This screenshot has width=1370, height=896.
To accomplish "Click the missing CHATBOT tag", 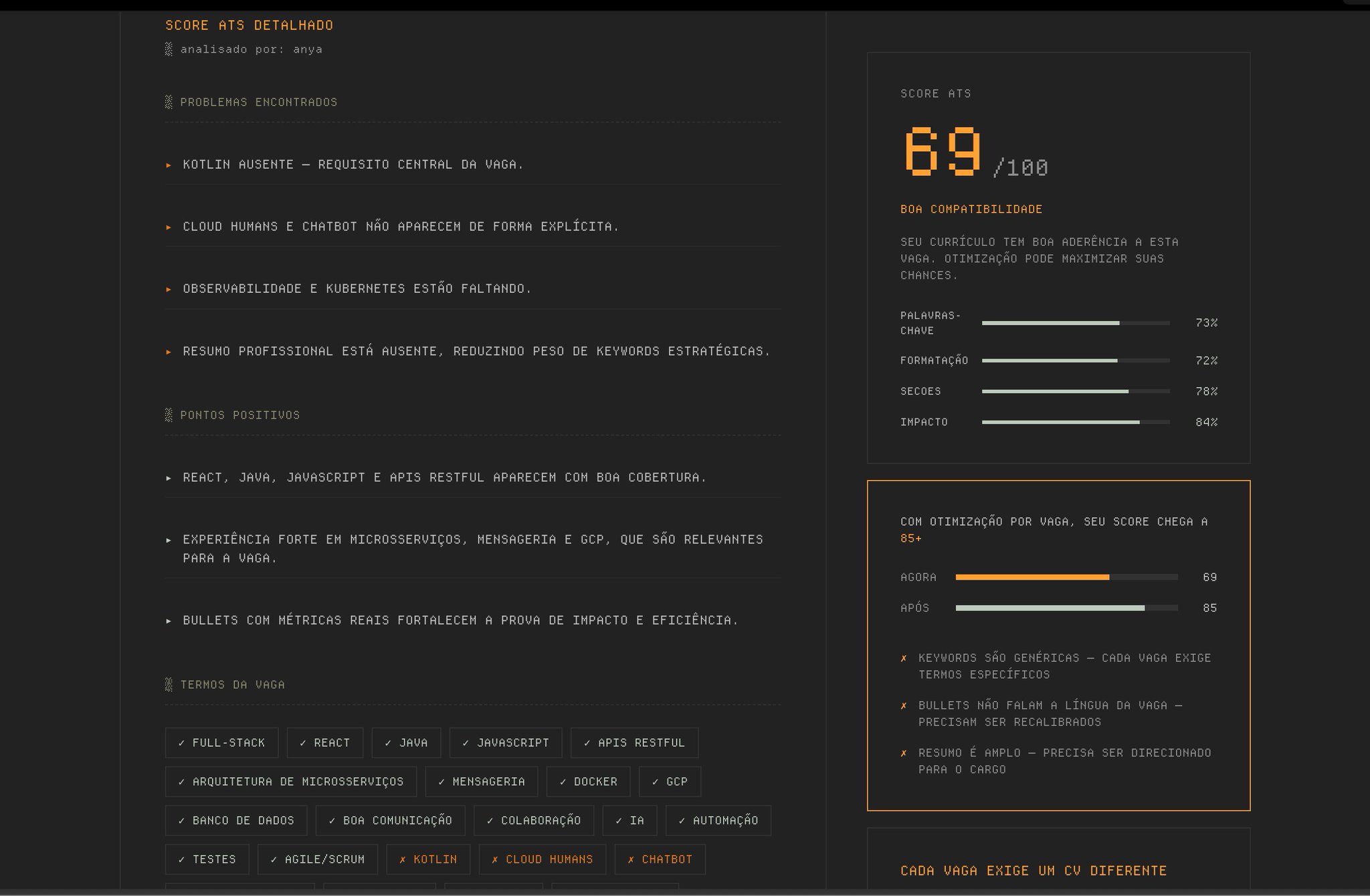I will tap(660, 859).
